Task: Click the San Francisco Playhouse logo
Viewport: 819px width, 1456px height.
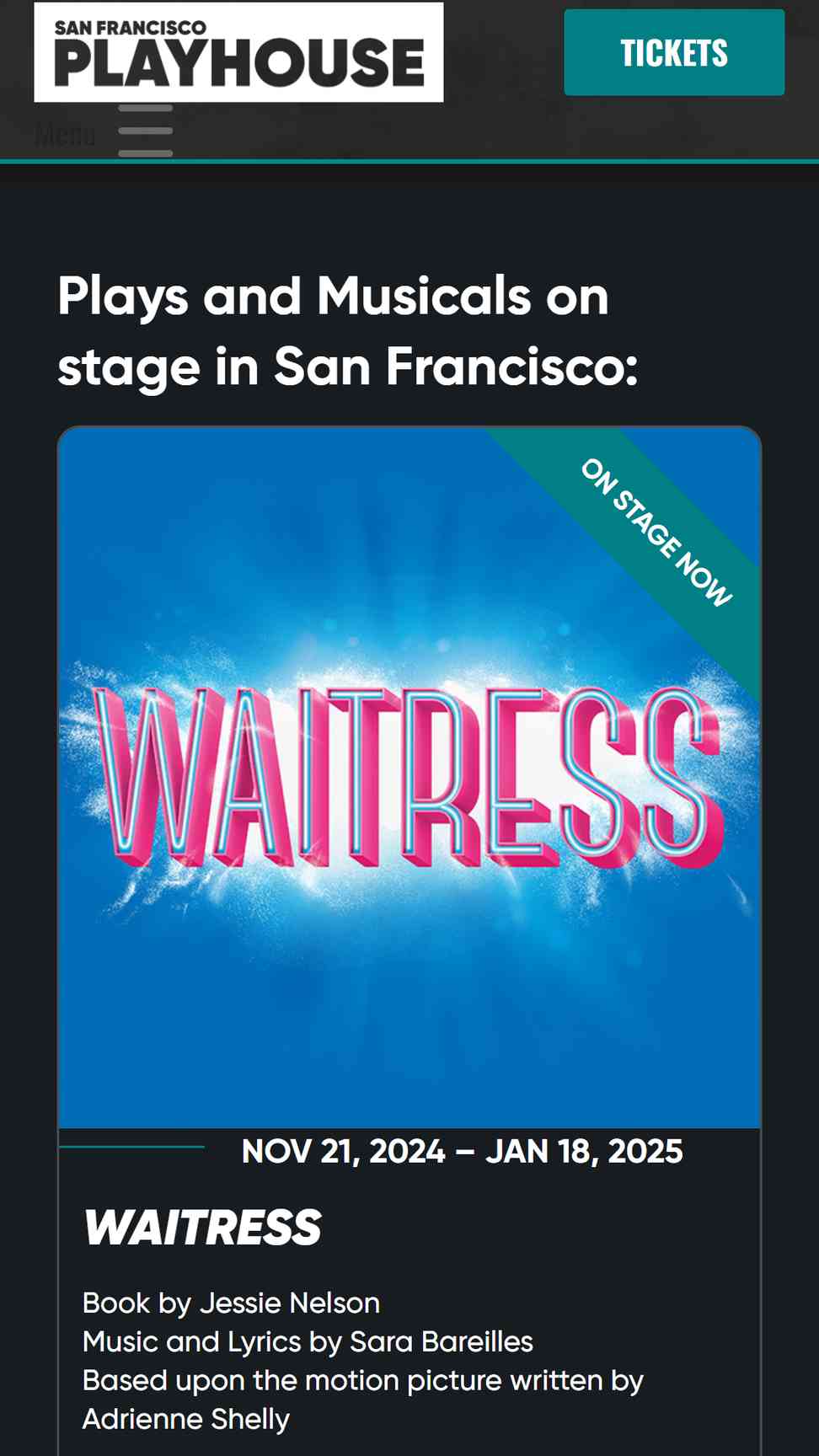Action: point(238,52)
